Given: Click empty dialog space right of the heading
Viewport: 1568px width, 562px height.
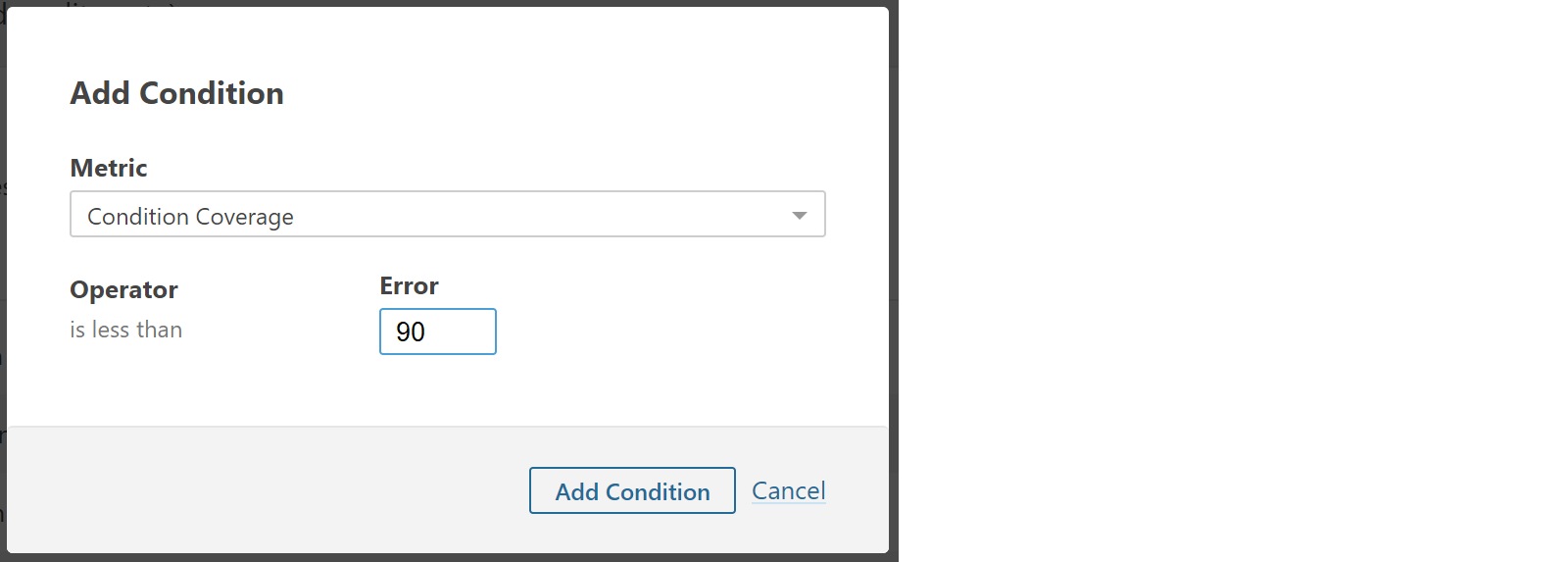Looking at the screenshot, I should pos(588,93).
